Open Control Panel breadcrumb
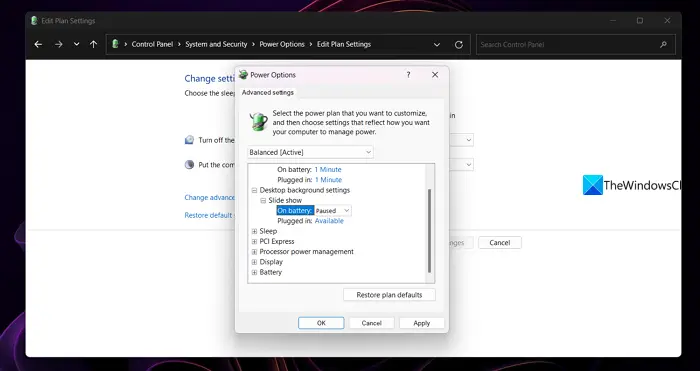Screen dimensions: 700x371 click(x=152, y=44)
